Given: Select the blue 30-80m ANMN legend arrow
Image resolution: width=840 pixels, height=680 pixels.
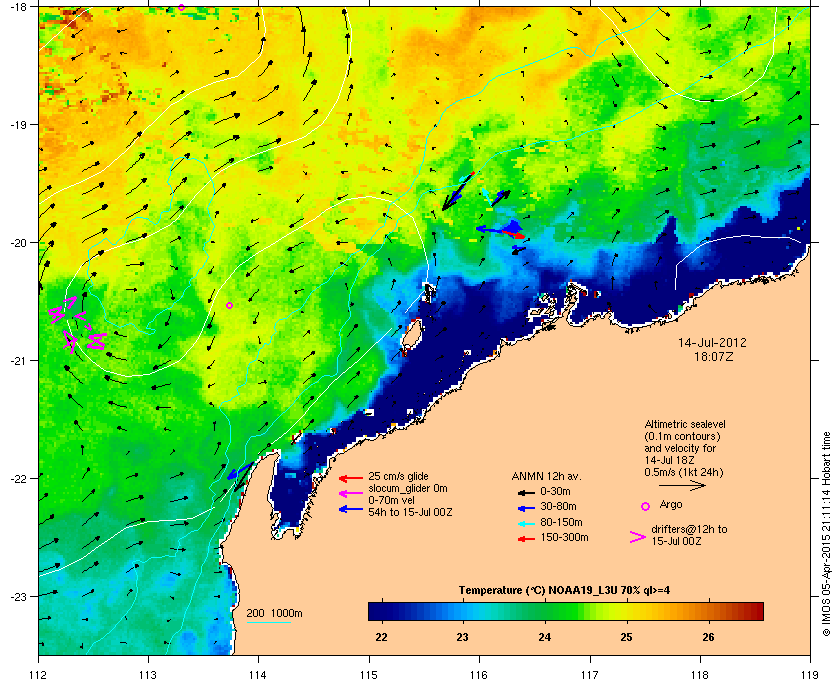Looking at the screenshot, I should 526,507.
